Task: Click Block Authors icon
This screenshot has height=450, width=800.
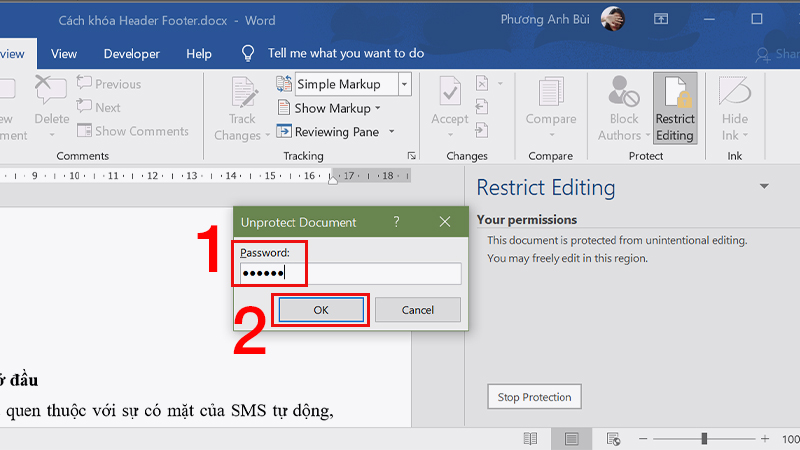Action: [623, 92]
